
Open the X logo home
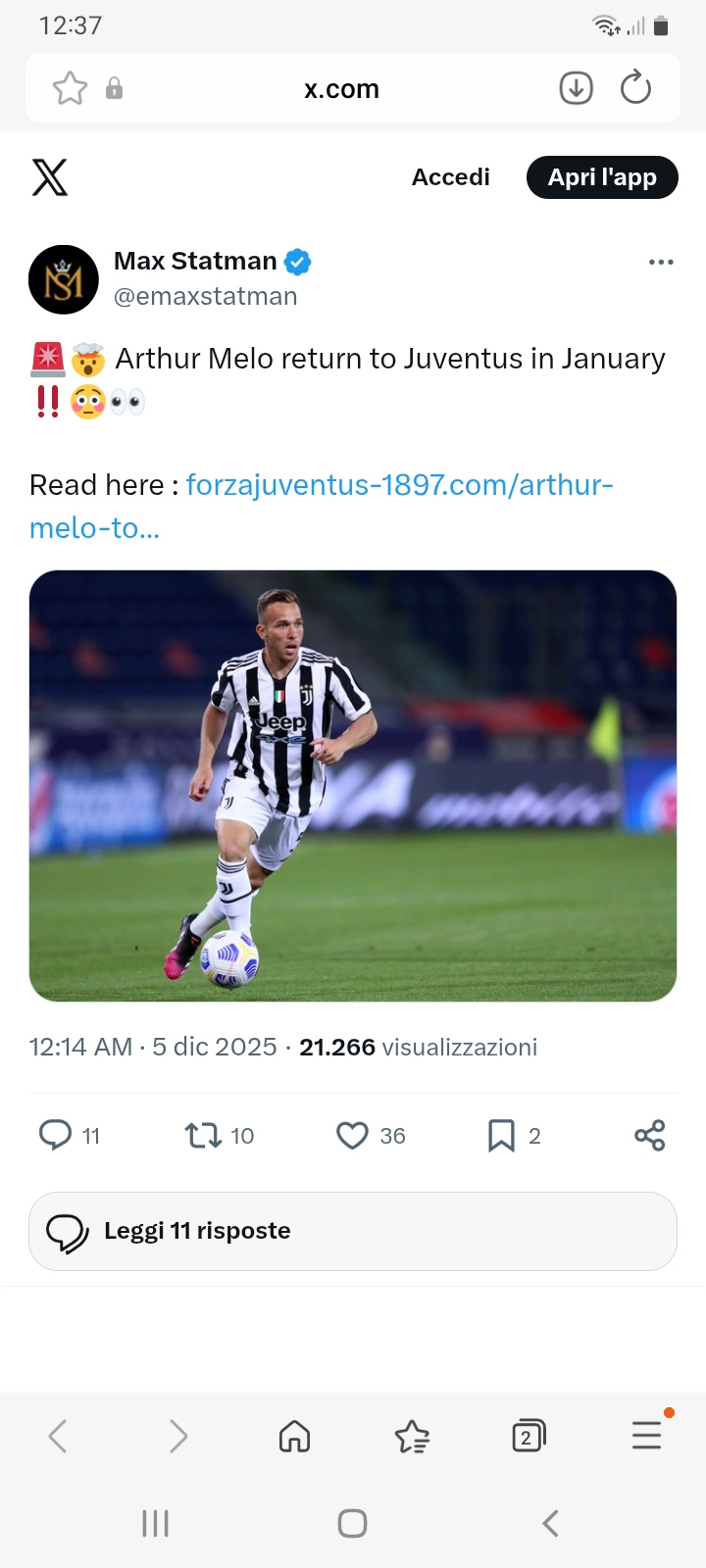[50, 177]
